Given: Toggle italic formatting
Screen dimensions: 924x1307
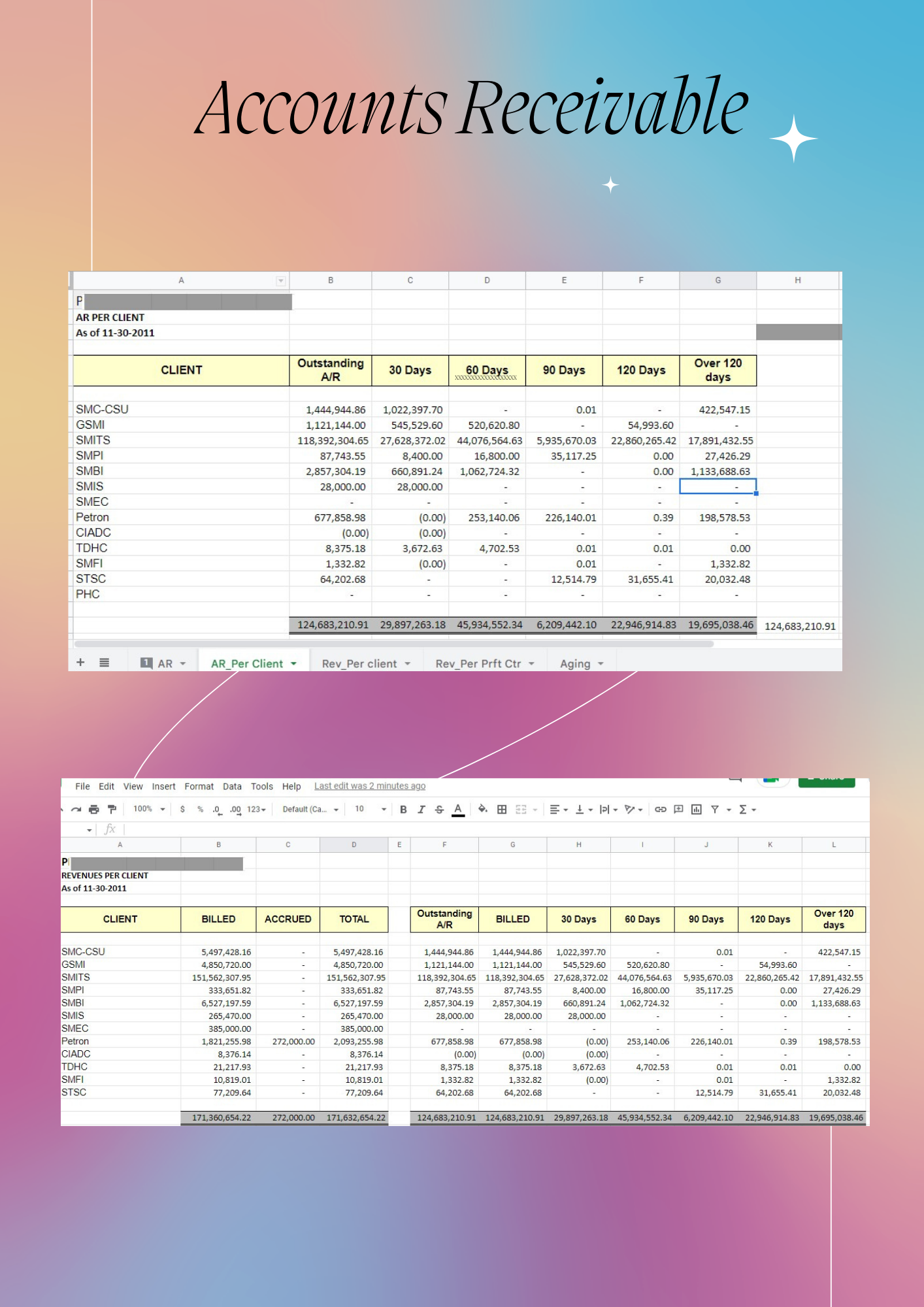Looking at the screenshot, I should pos(421,810).
